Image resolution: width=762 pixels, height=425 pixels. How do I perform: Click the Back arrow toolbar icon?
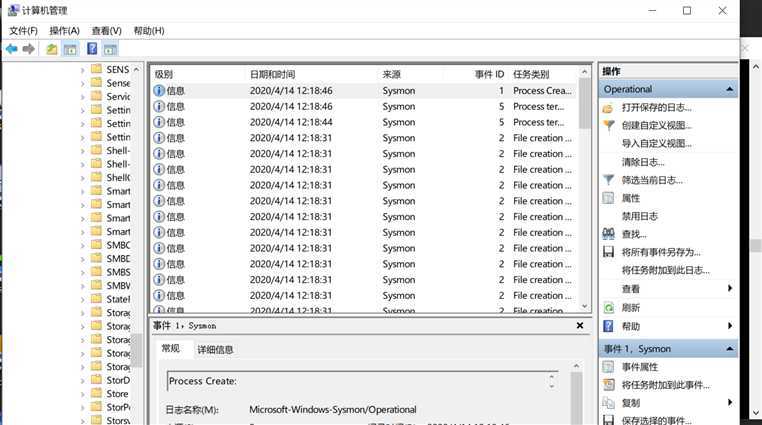point(12,49)
